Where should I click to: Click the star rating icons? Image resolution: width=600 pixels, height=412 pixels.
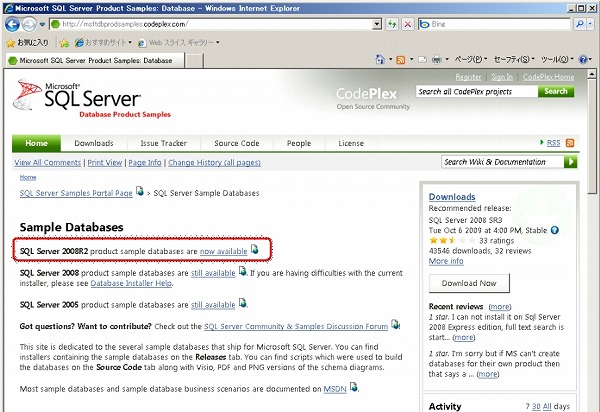click(452, 240)
